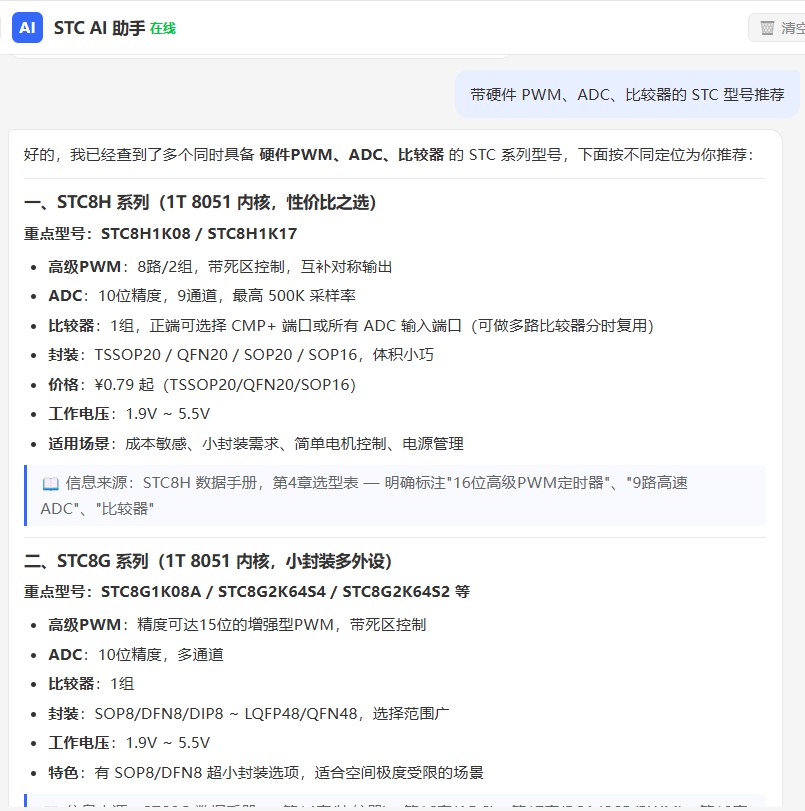Click model text STC8H1K08 / STC8H1K17
This screenshot has height=811, width=805.
coord(199,234)
